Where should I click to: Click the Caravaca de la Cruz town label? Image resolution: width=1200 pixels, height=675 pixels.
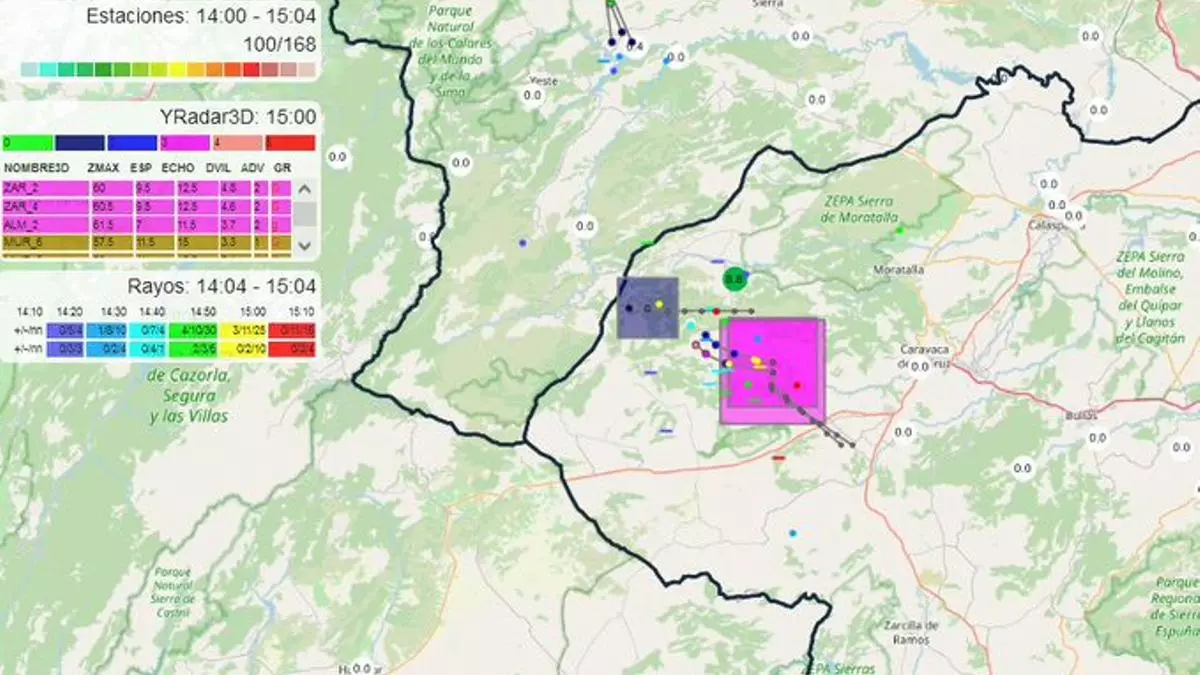pos(926,357)
